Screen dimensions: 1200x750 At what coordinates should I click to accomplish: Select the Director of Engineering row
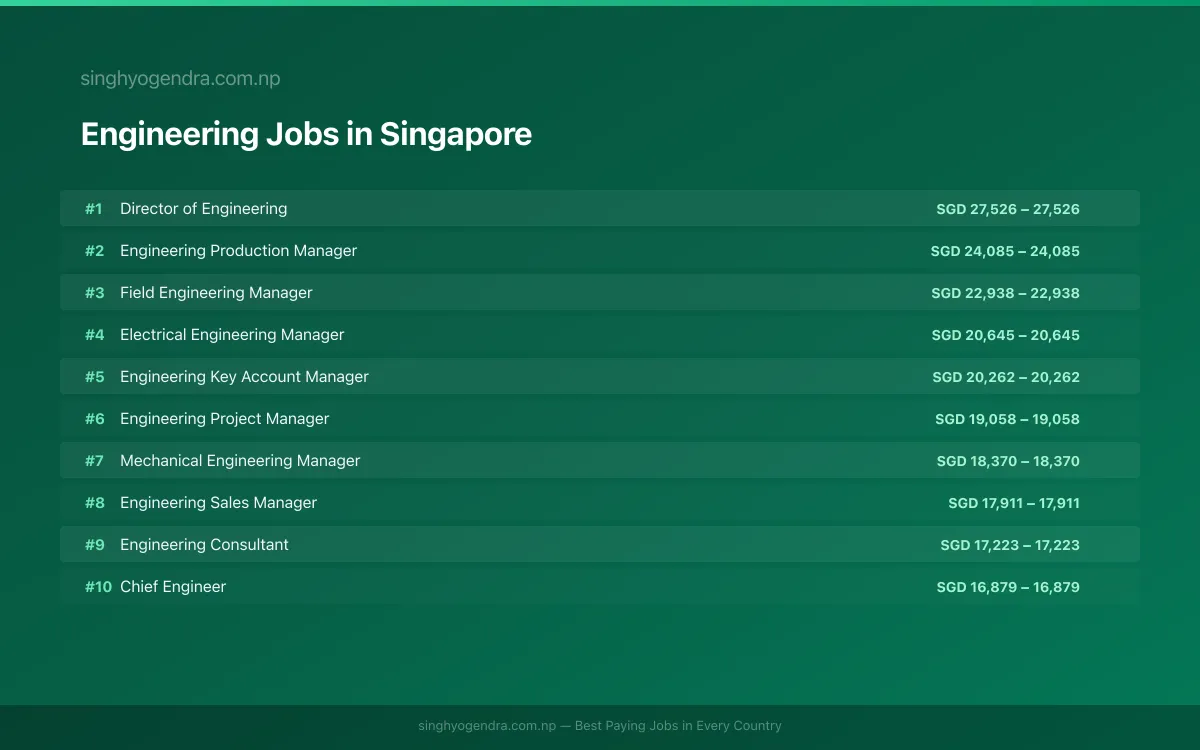(600, 208)
